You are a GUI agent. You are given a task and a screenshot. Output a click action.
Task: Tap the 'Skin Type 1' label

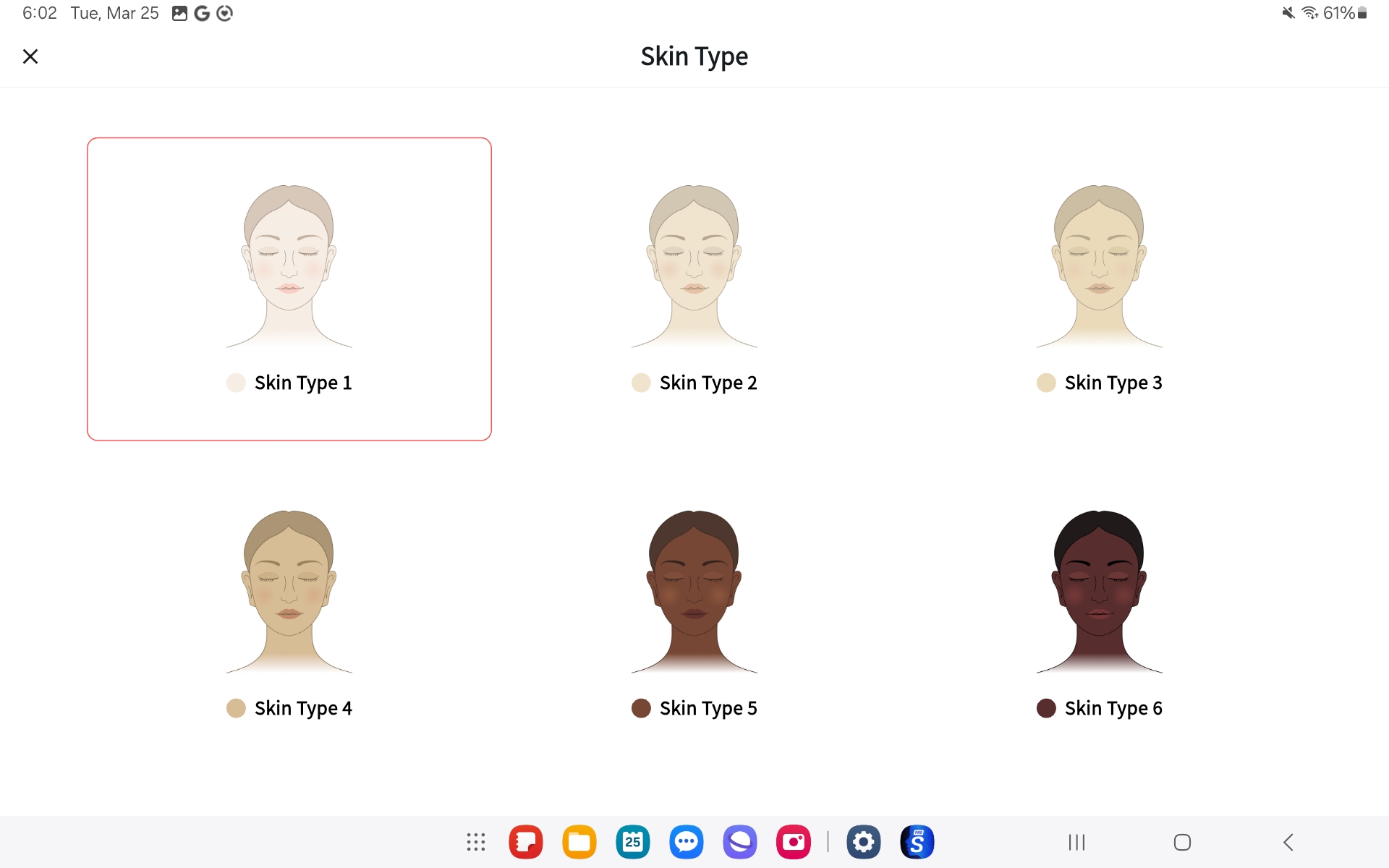tap(303, 383)
